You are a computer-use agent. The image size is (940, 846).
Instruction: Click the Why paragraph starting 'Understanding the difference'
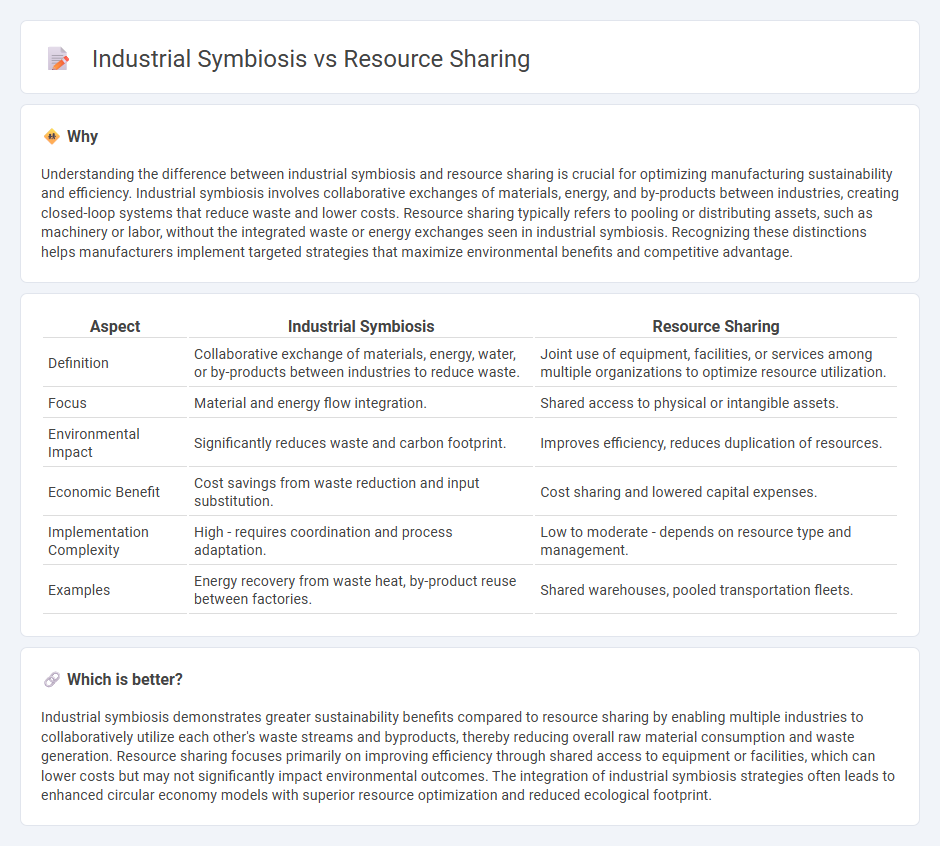[470, 213]
